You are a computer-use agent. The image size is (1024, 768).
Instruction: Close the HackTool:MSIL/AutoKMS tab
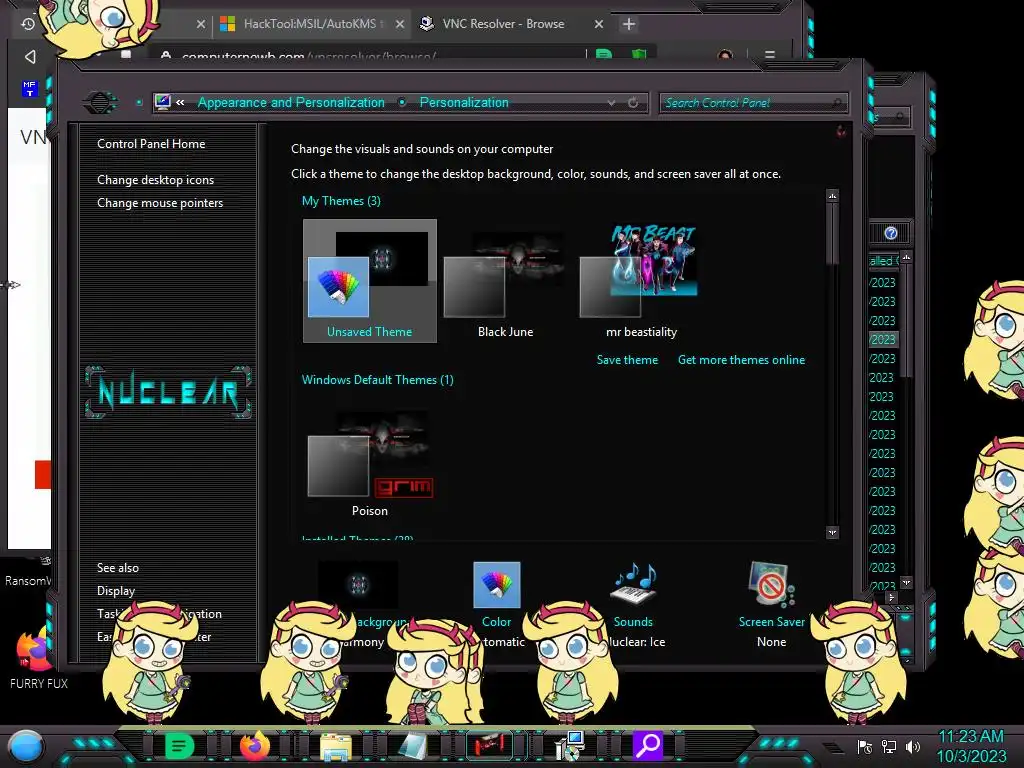point(400,24)
